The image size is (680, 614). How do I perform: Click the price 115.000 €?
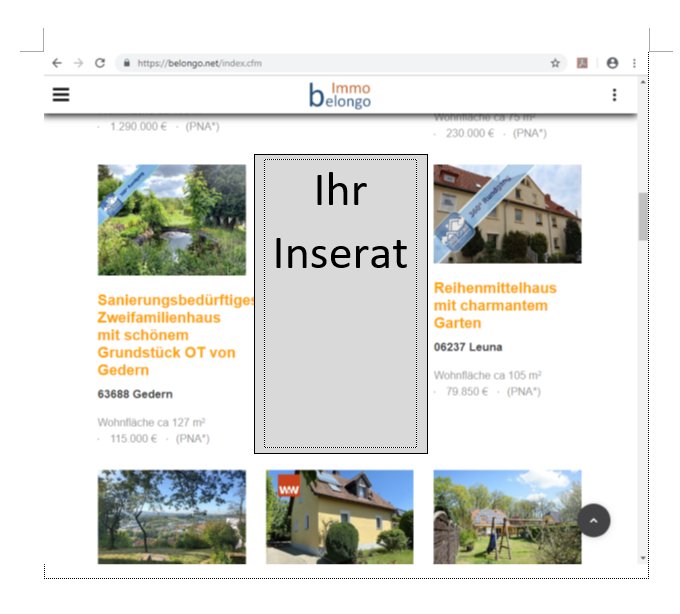coord(134,439)
